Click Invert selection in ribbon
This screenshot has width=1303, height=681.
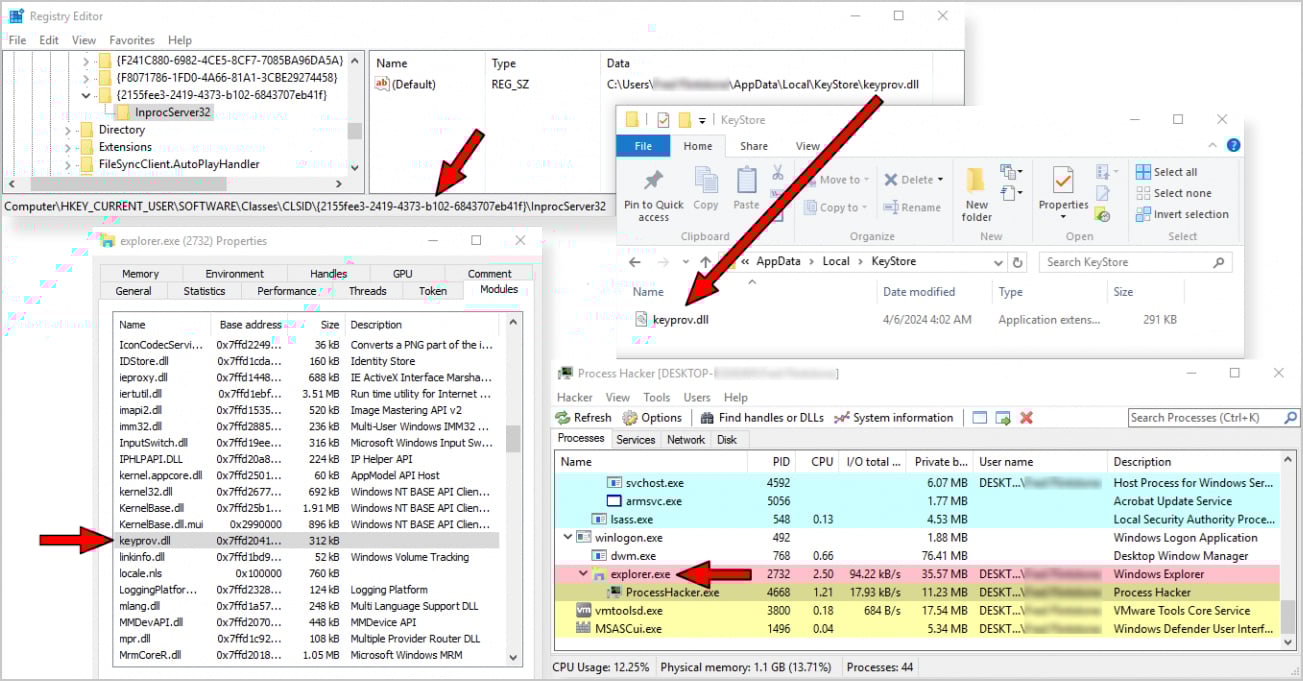click(1182, 214)
